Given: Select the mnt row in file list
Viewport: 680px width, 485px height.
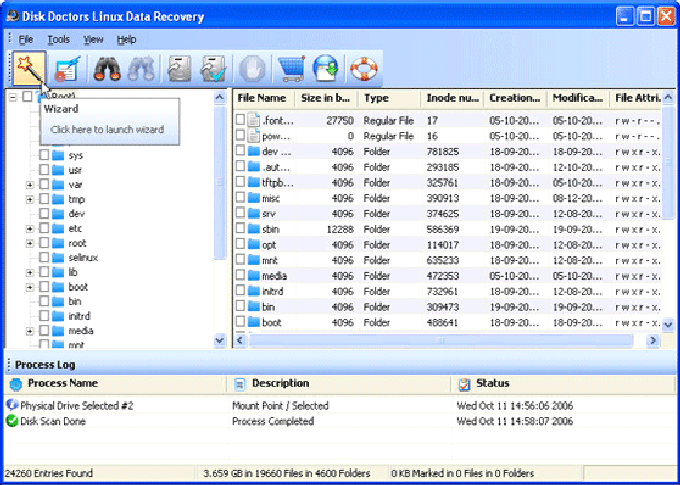Looking at the screenshot, I should [x=448, y=260].
